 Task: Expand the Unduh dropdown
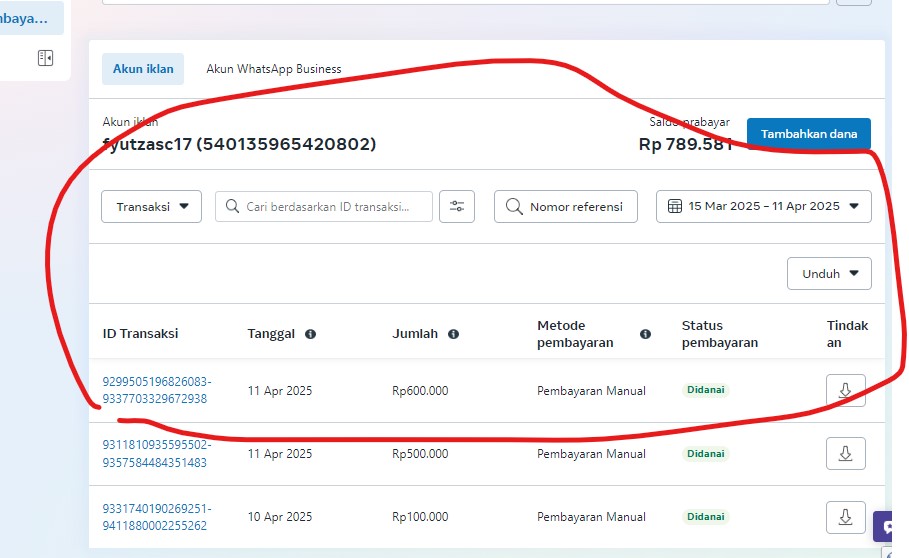click(x=829, y=273)
